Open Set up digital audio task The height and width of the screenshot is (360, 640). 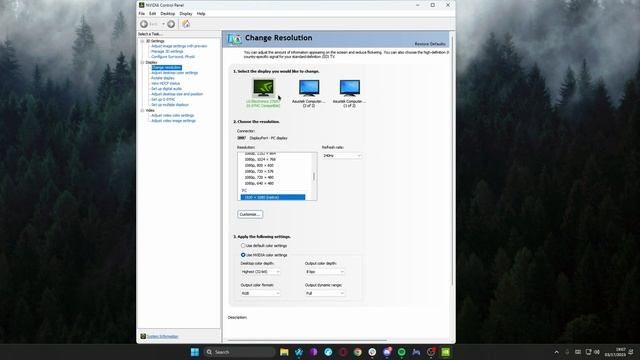click(x=167, y=89)
